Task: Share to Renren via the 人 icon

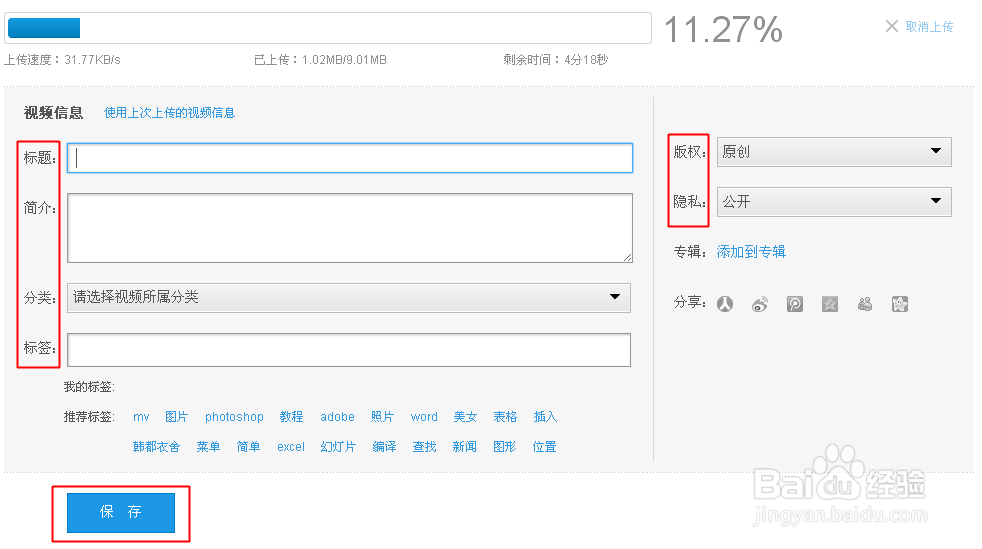Action: 725,304
